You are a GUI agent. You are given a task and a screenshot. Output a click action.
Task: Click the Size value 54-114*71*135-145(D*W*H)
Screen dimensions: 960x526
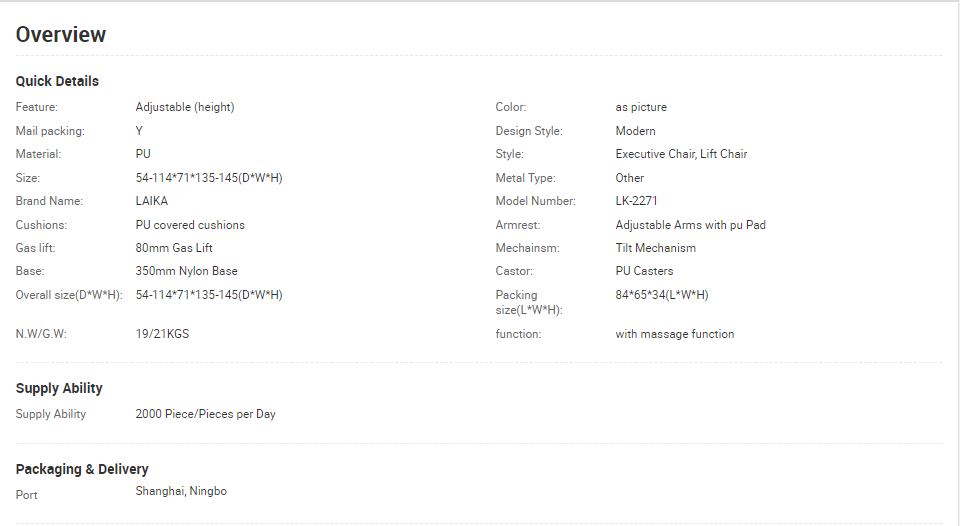coord(209,178)
